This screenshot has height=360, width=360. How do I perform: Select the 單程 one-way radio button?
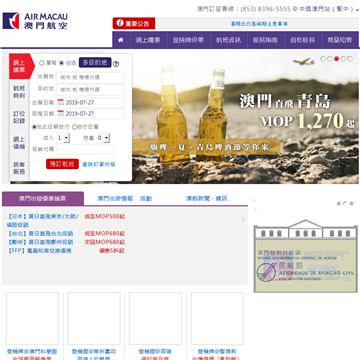(x=42, y=63)
